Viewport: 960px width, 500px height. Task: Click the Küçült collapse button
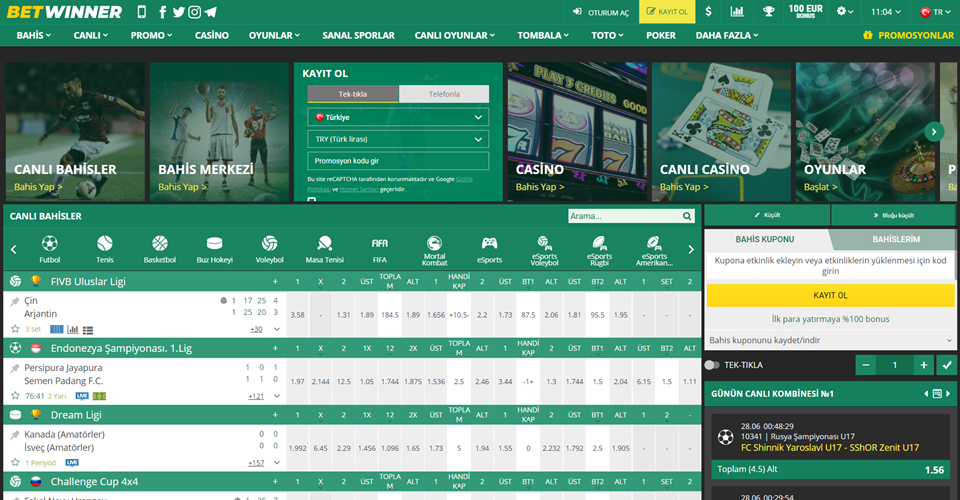[x=767, y=215]
